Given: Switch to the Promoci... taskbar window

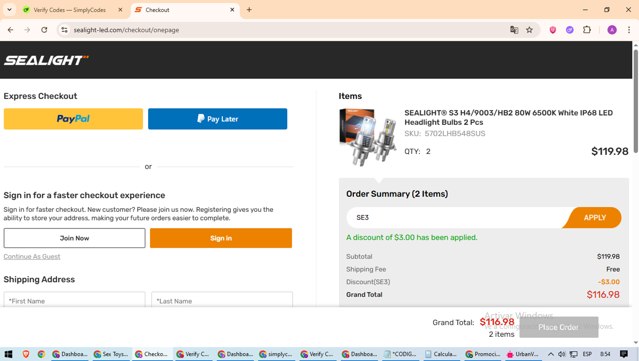Looking at the screenshot, I should (x=483, y=354).
